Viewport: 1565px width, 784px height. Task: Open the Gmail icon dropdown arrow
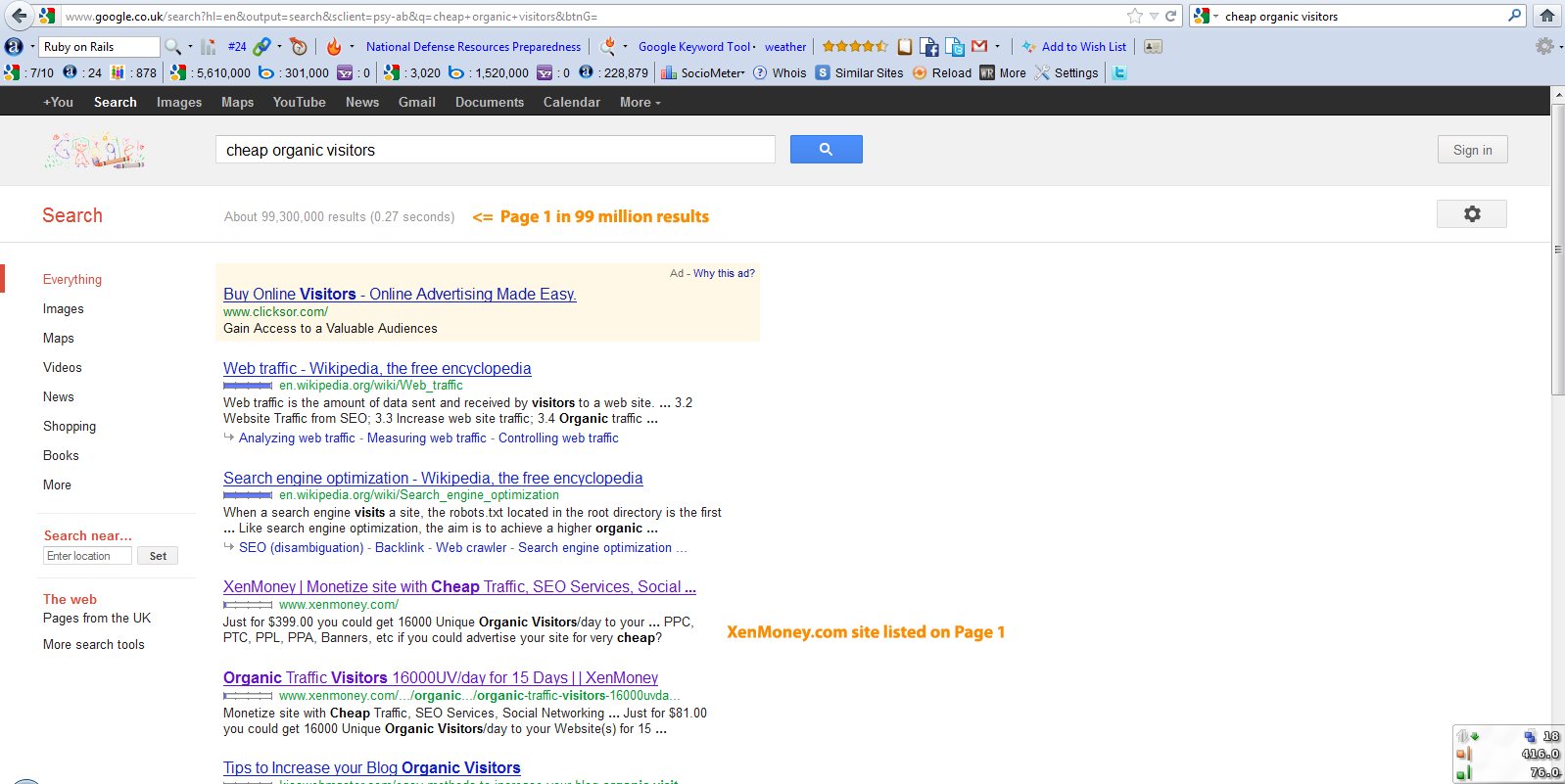(997, 46)
